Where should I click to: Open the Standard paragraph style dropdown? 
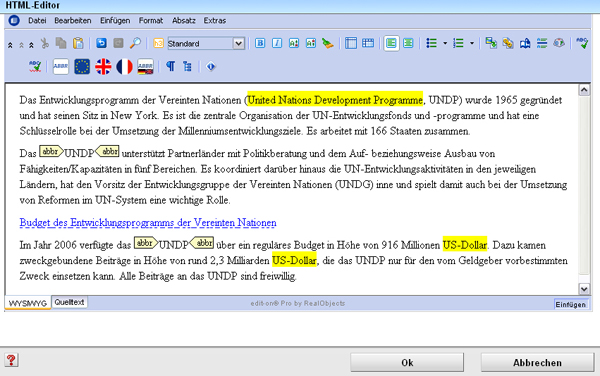click(x=206, y=43)
